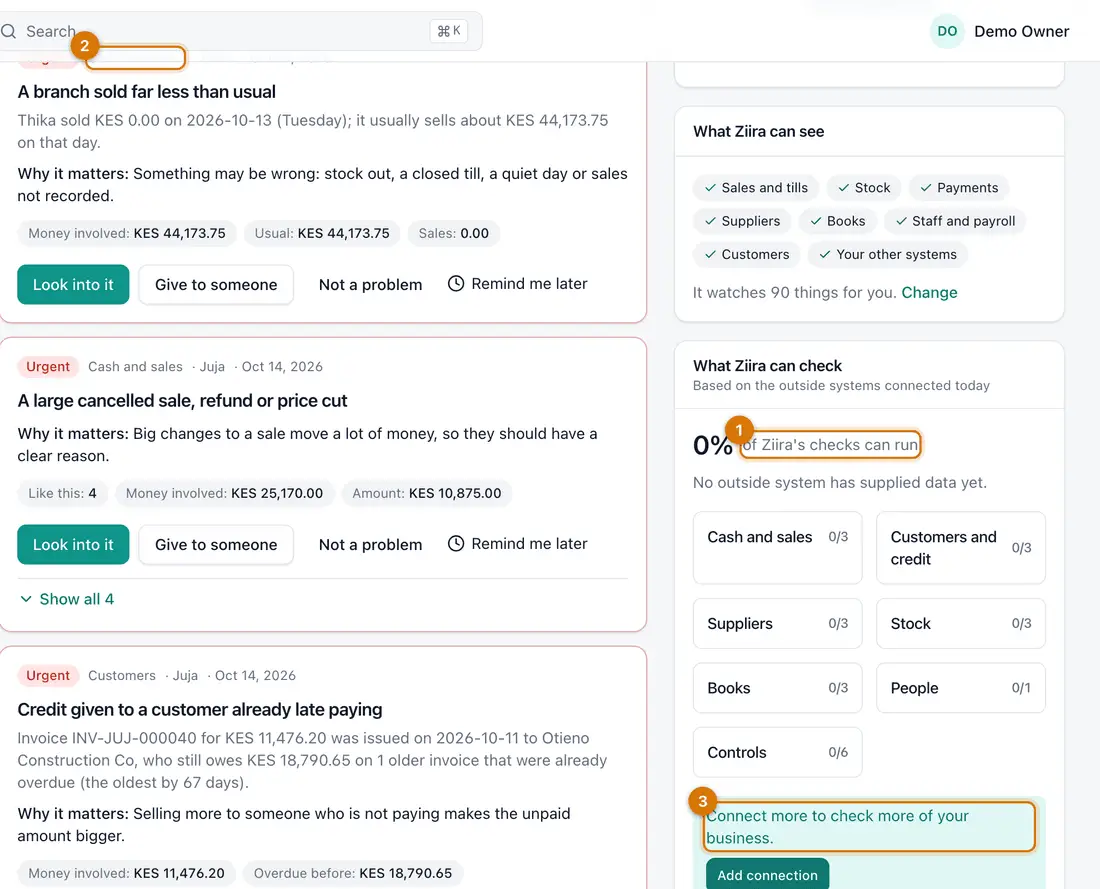Click the 'Cash and sales' tag on Juja card

135,366
